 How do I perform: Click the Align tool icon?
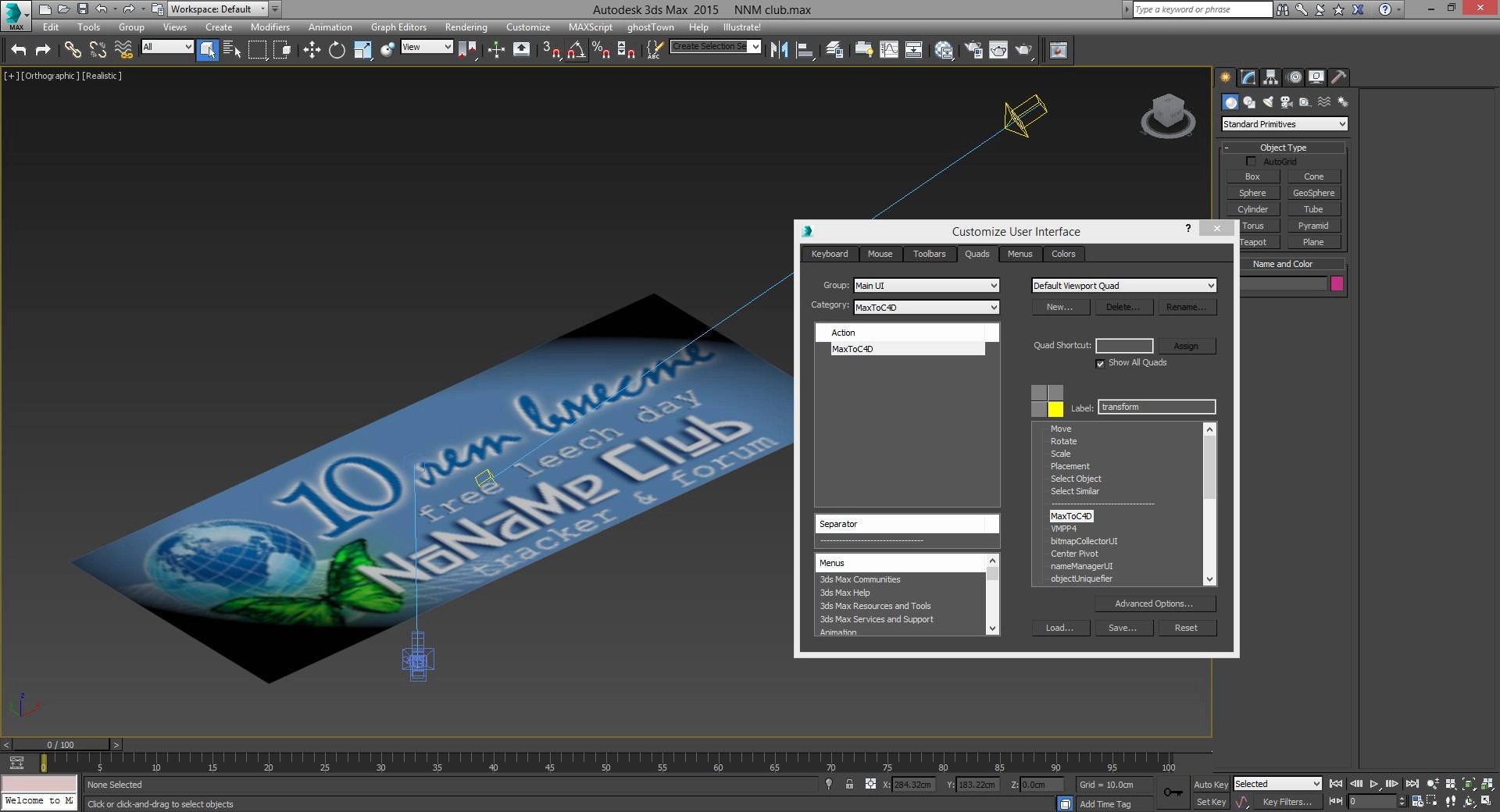pos(805,50)
